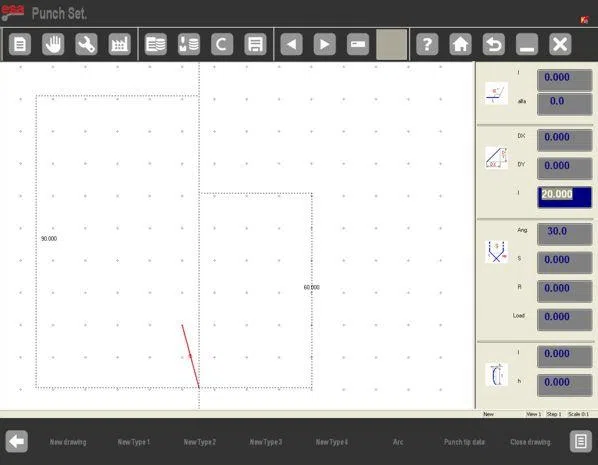Go to the home screen icon
This screenshot has height=465, width=598.
point(460,44)
